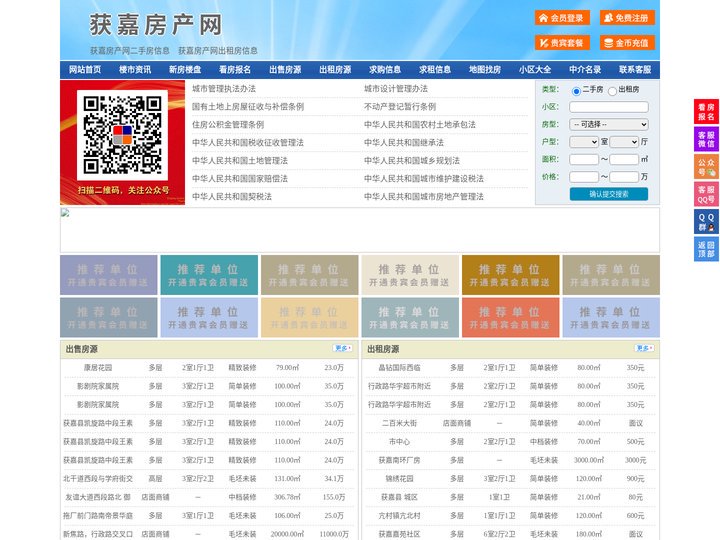Click the maximum 面积 input field
This screenshot has height=540, width=720.
(x=624, y=159)
